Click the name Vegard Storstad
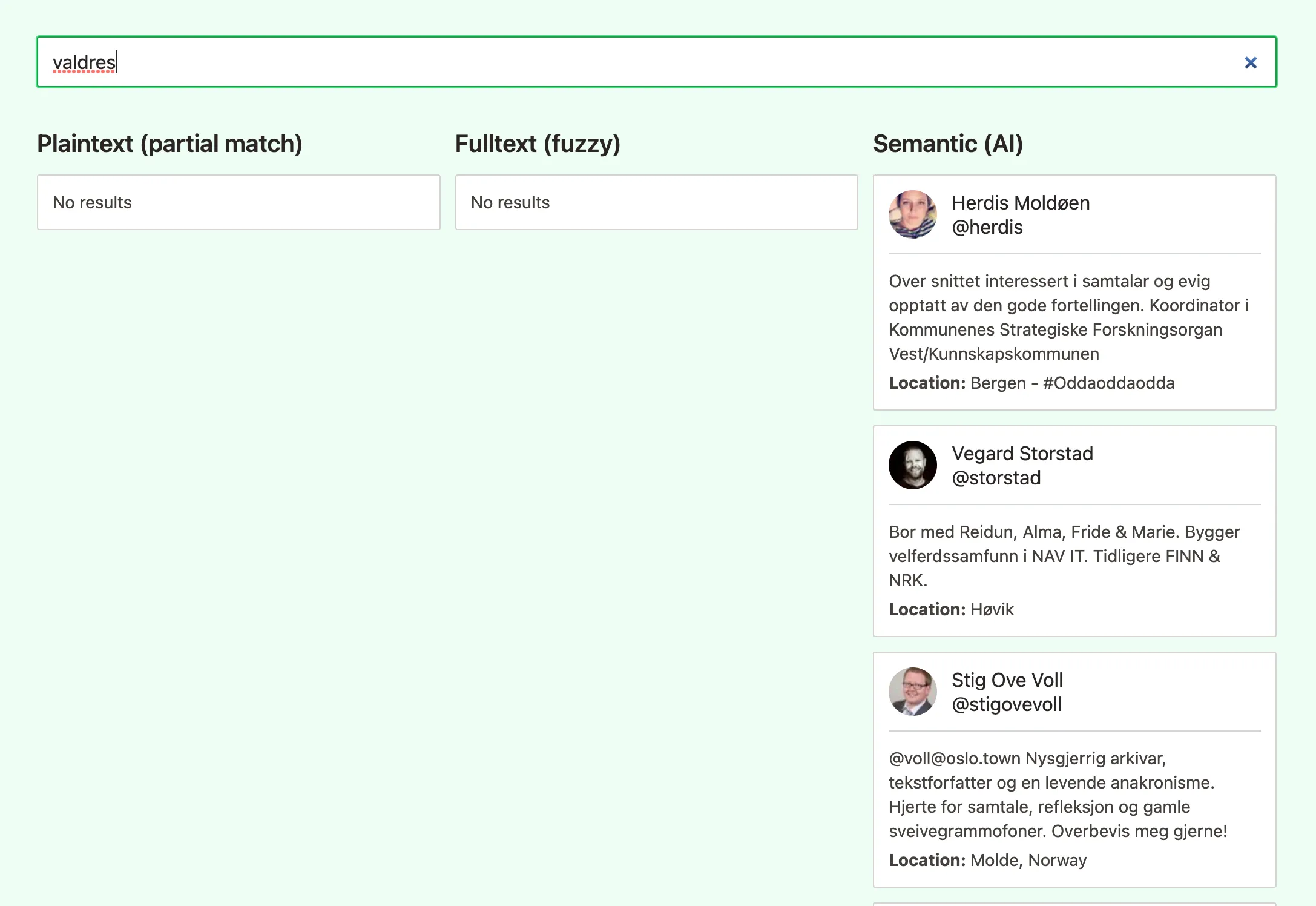Image resolution: width=1316 pixels, height=906 pixels. click(x=1022, y=453)
